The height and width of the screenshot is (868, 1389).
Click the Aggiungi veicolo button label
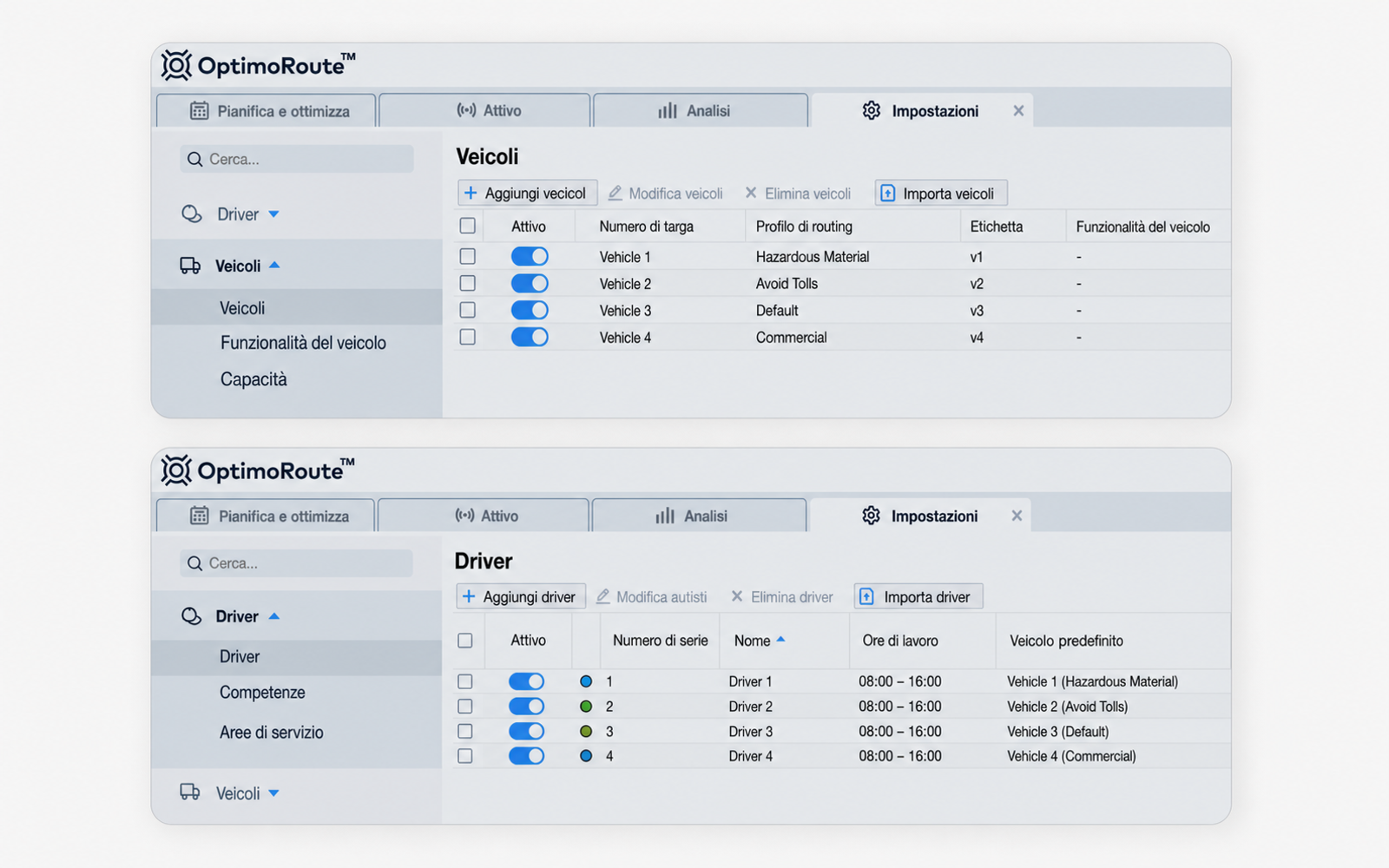tap(536, 193)
